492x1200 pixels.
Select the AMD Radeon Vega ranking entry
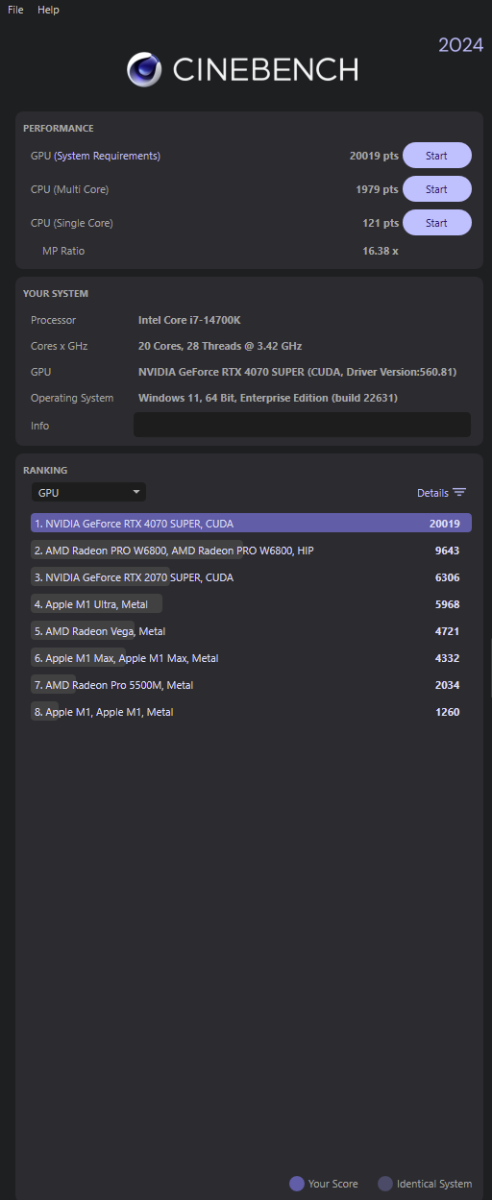point(251,631)
